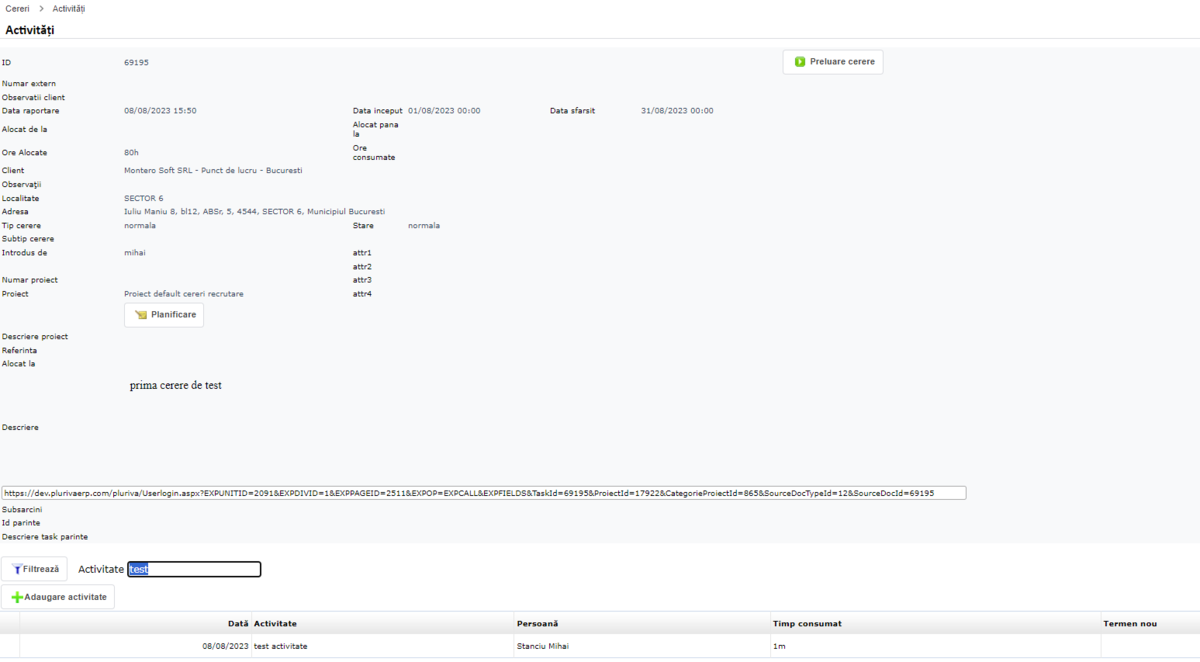Screen dimensions: 1200x662
Task: Click the breadcrumb chevron separator after Cereri
Action: 41,8
